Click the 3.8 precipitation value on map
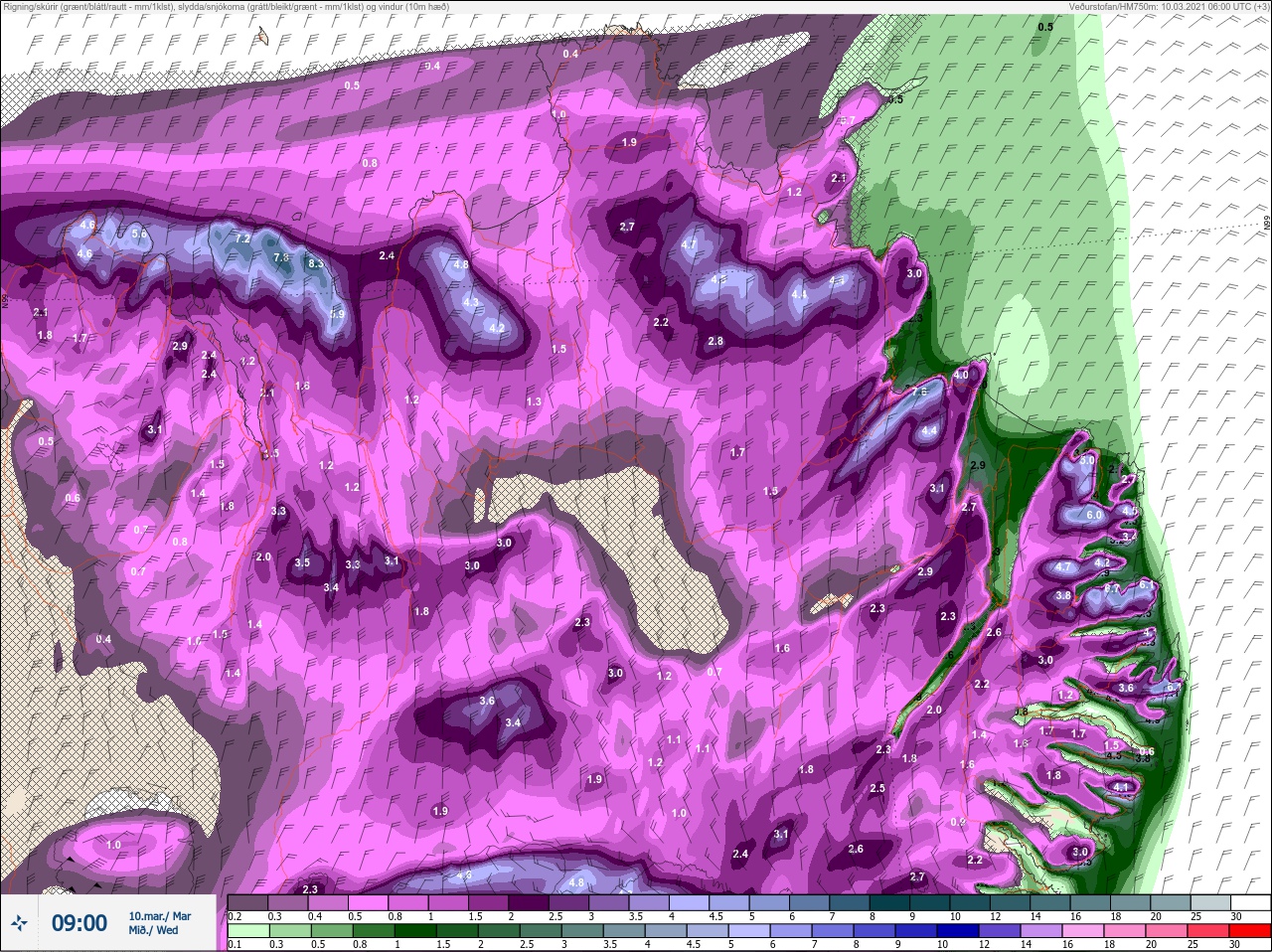The image size is (1272, 952). 1063,595
